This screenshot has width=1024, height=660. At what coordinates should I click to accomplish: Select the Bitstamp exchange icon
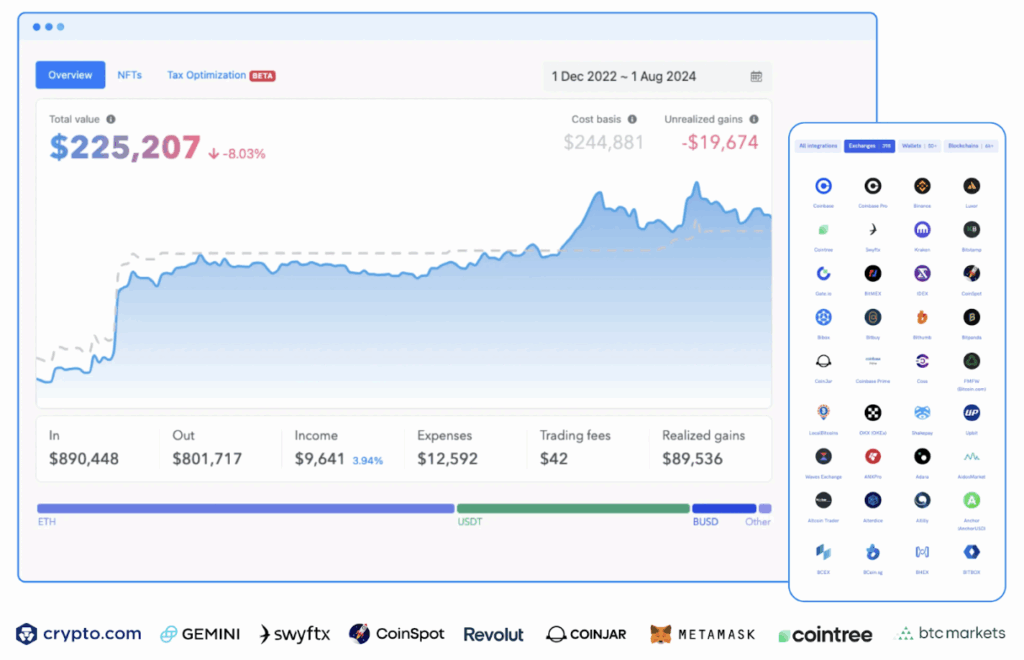pos(971,230)
